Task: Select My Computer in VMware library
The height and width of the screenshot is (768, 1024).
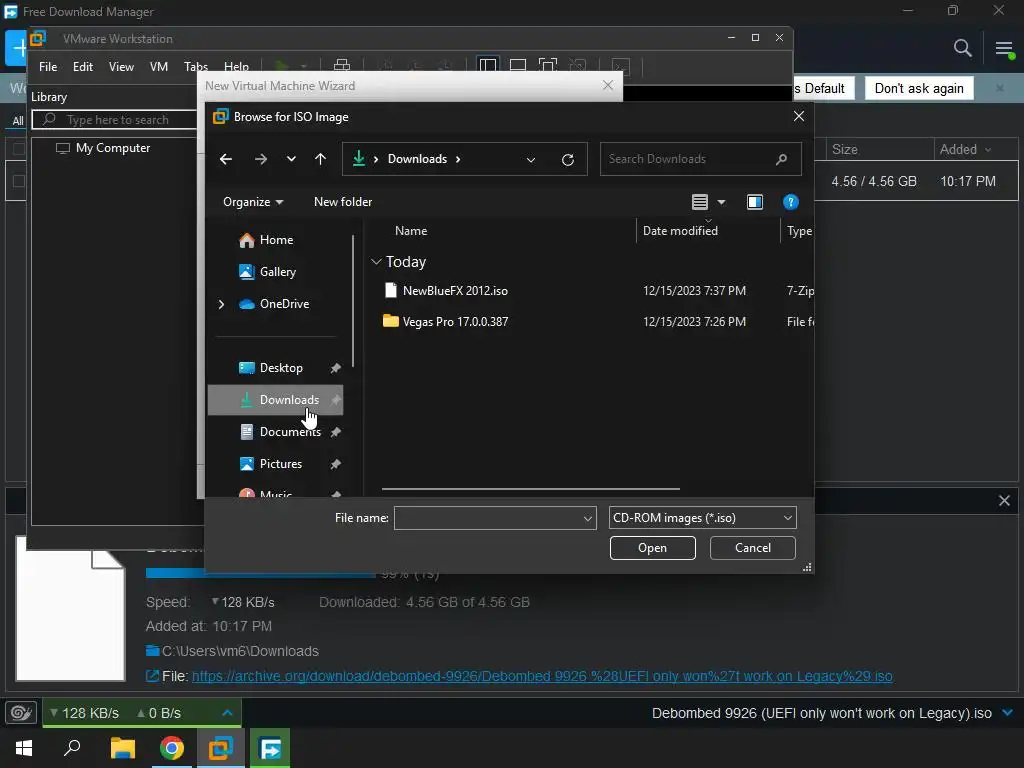Action: 104,148
